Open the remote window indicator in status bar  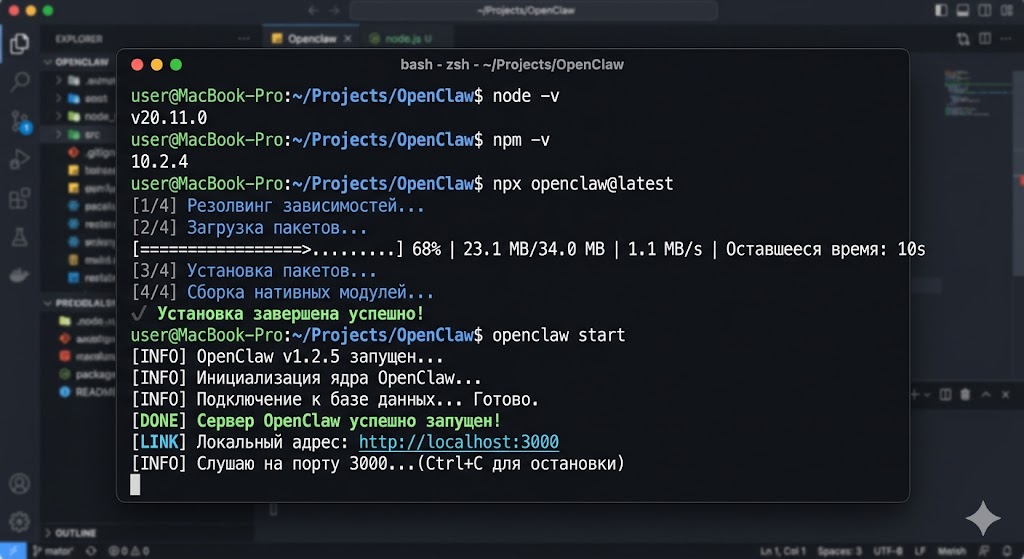[x=13, y=551]
